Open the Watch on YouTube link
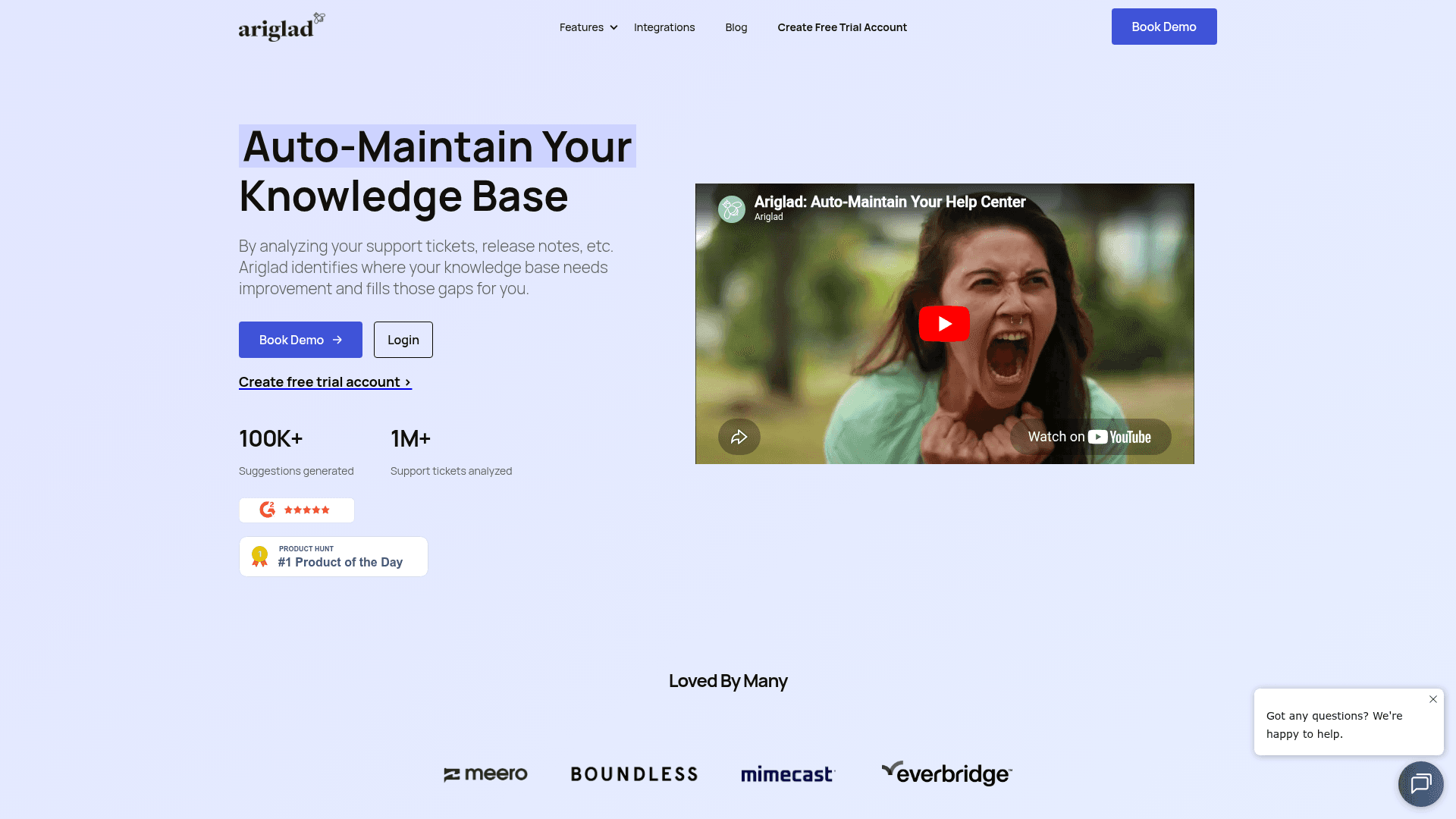 click(1090, 437)
